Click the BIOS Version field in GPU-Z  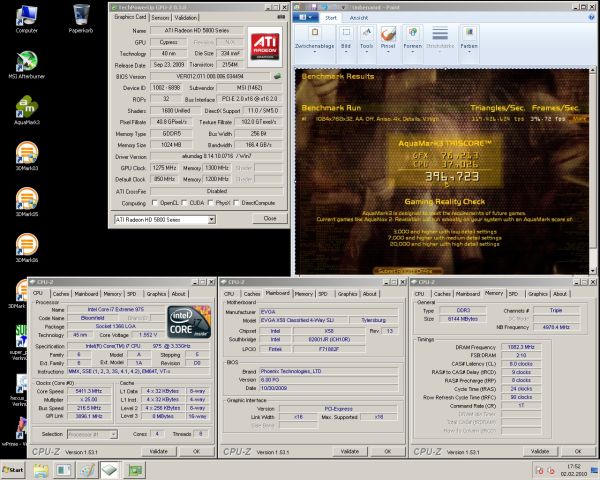(x=210, y=76)
